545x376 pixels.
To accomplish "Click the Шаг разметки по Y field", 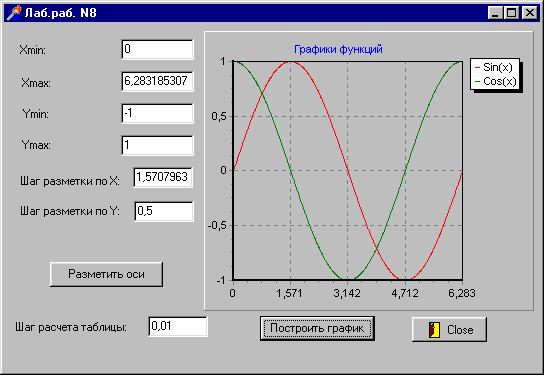I will point(164,211).
